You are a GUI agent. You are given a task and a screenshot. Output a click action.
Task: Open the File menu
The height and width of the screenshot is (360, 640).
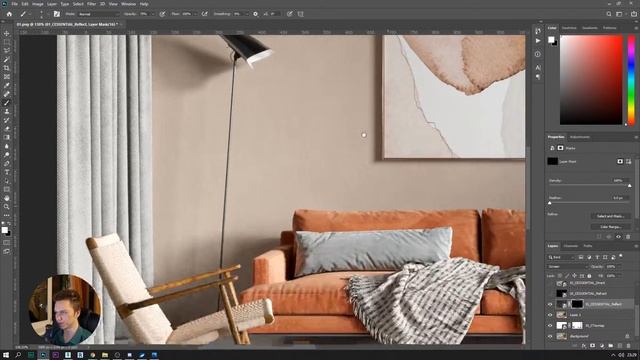[14, 4]
